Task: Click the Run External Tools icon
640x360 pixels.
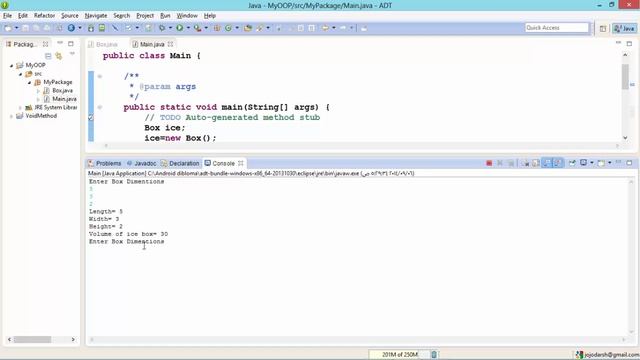Action: click(198, 28)
